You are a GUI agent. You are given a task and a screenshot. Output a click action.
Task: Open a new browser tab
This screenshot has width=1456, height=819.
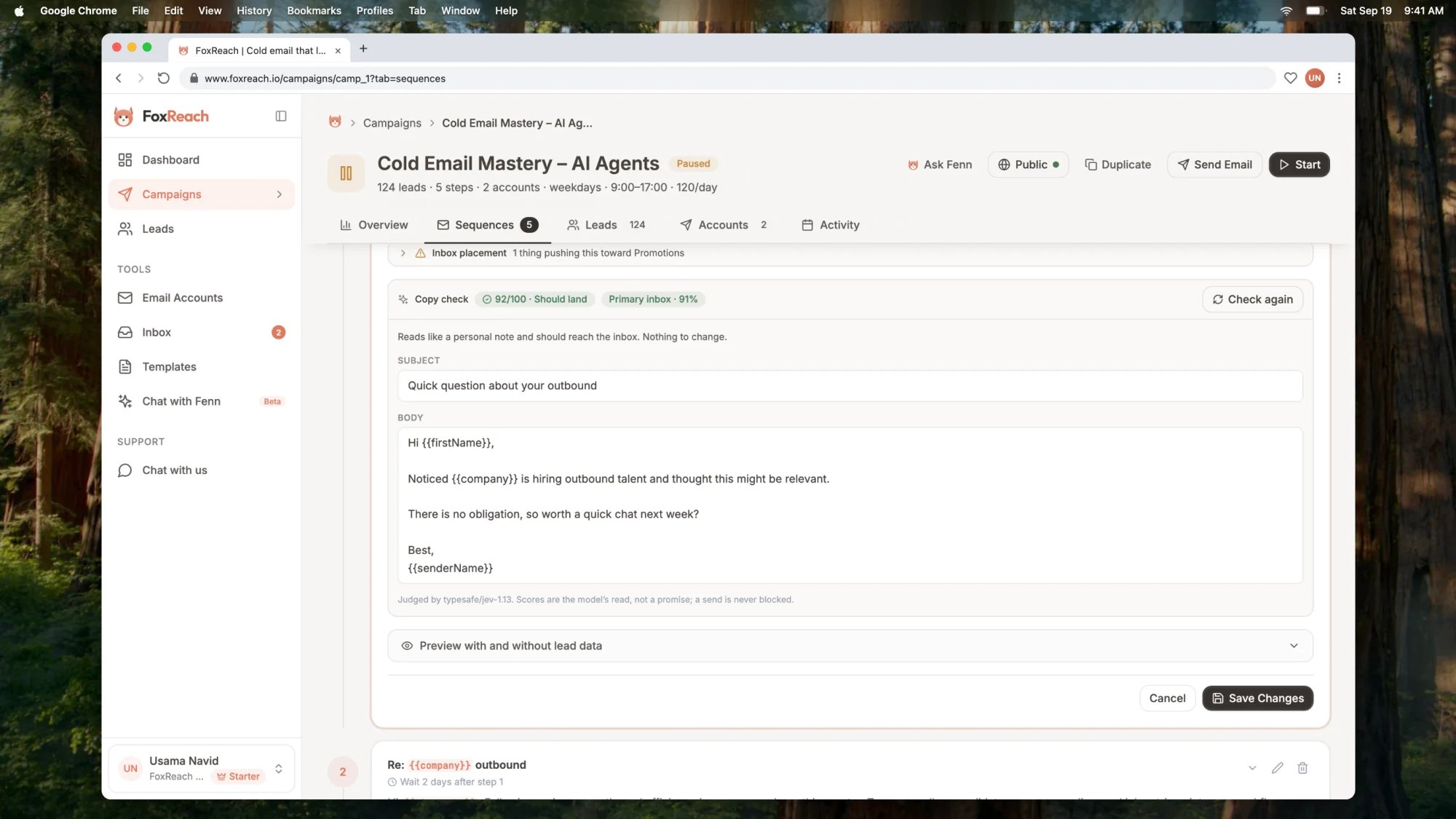click(x=363, y=49)
